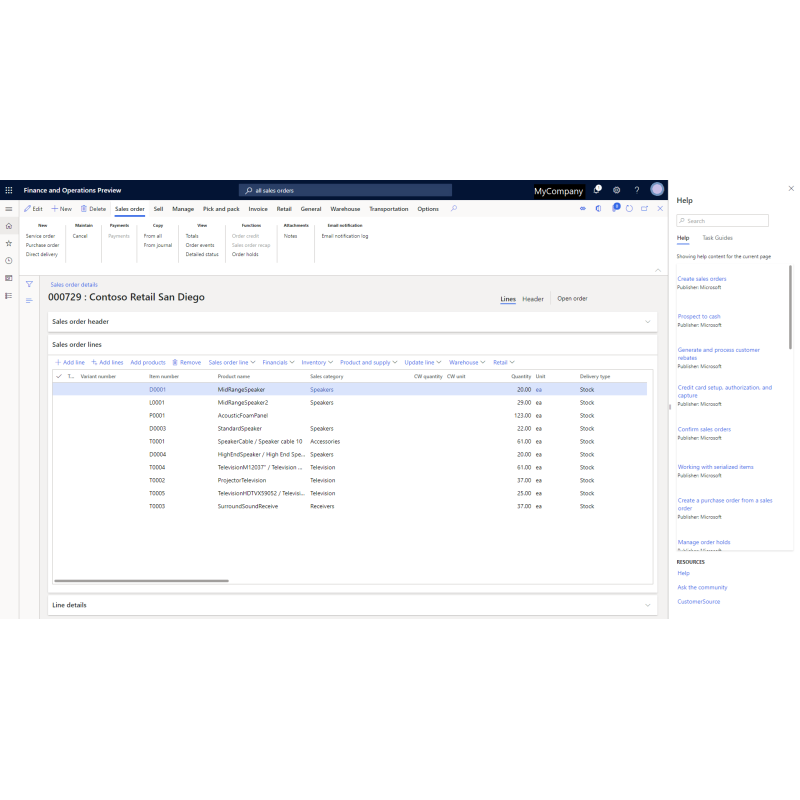Open the list icon below the filter funnel

click(x=29, y=301)
